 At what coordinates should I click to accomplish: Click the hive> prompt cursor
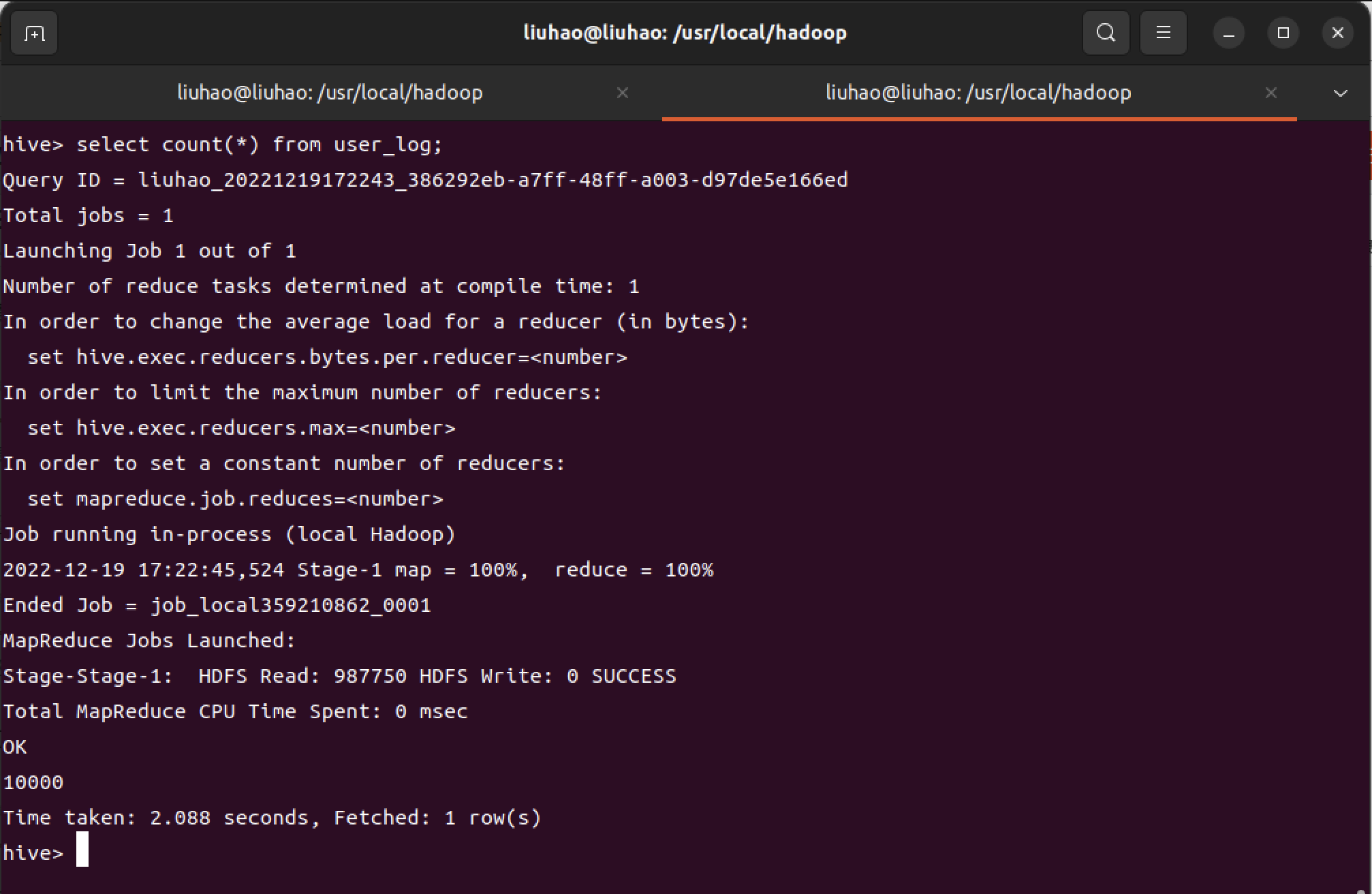tap(82, 849)
